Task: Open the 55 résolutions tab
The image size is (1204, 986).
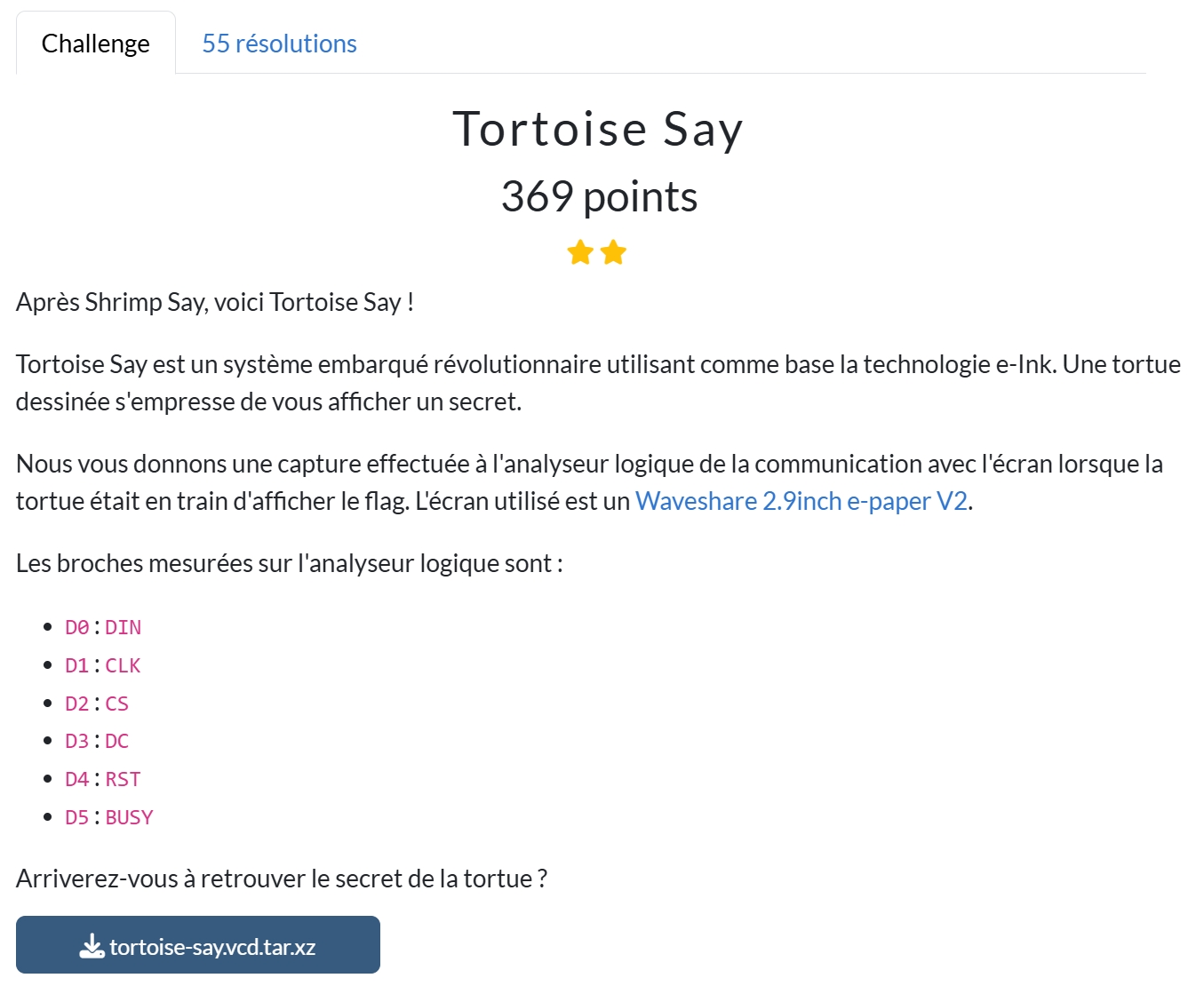Action: coord(278,43)
